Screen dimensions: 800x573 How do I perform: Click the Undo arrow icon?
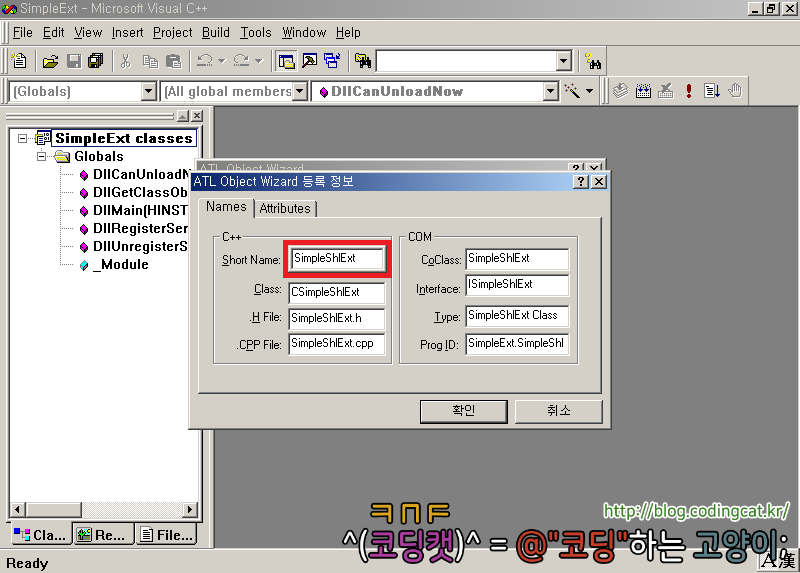tap(205, 61)
